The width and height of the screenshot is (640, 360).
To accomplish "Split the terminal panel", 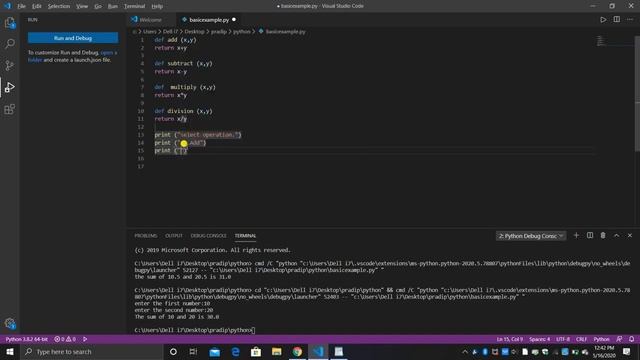I will 590,236.
